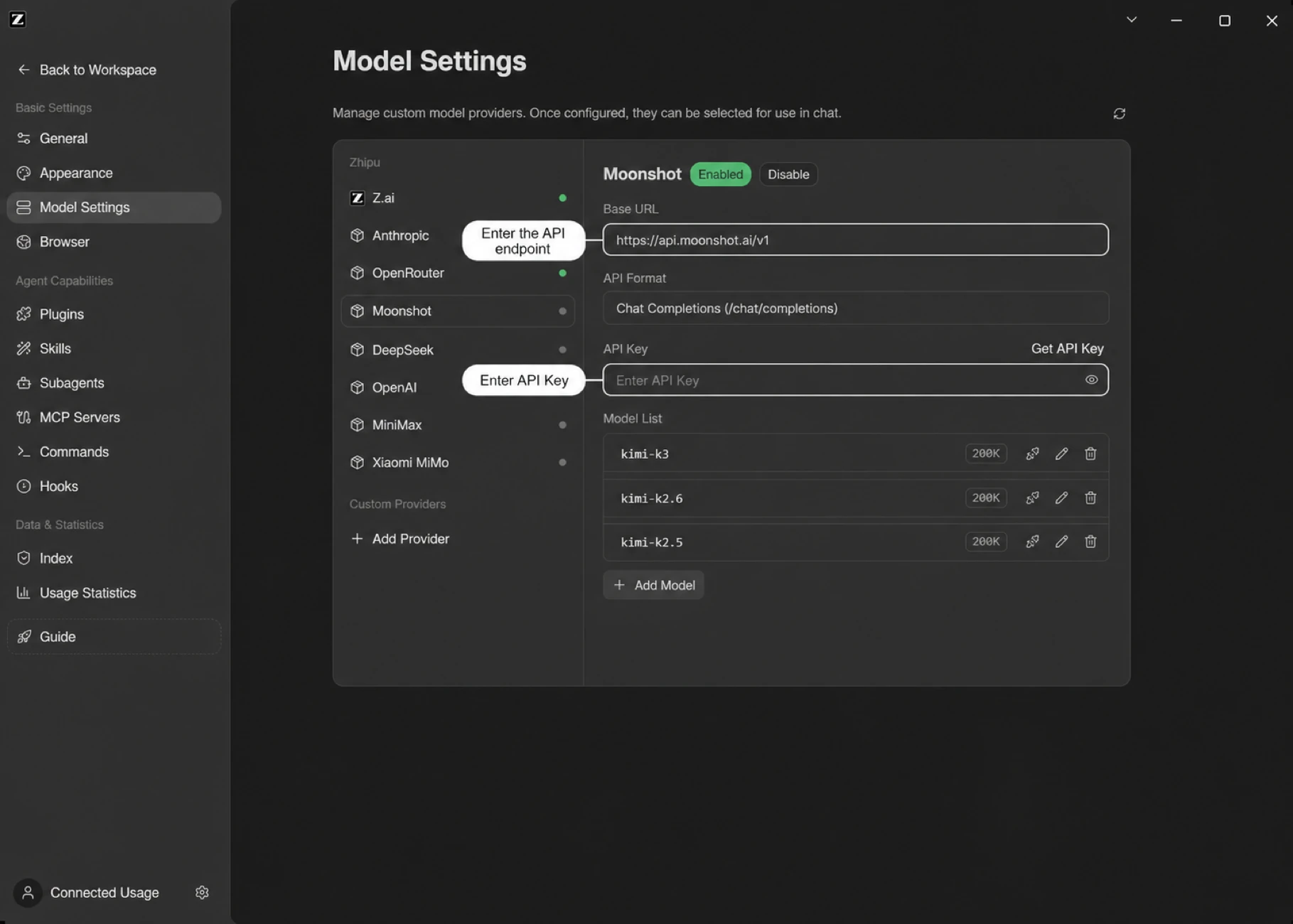Image resolution: width=1293 pixels, height=924 pixels.
Task: Open settings gear next to Connected Usage
Action: [202, 892]
